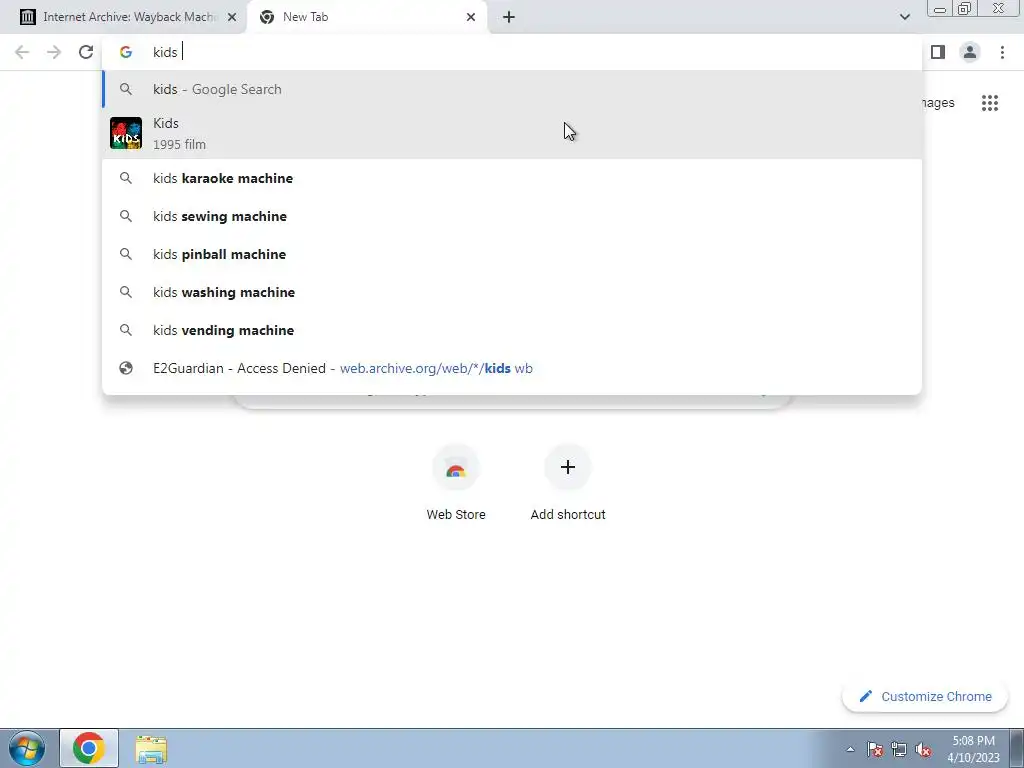Open a new tab with the plus button
The height and width of the screenshot is (768, 1024).
click(509, 17)
